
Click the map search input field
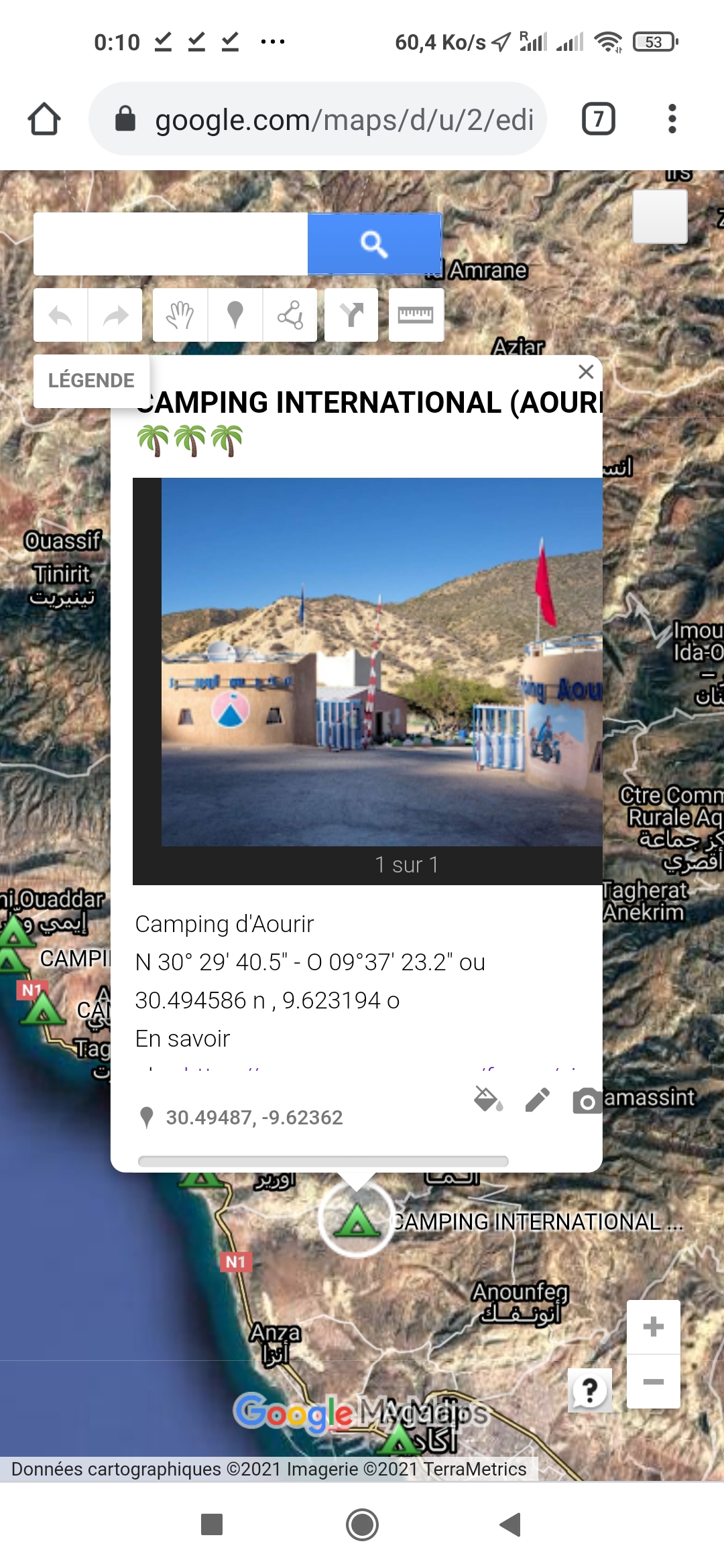(170, 244)
